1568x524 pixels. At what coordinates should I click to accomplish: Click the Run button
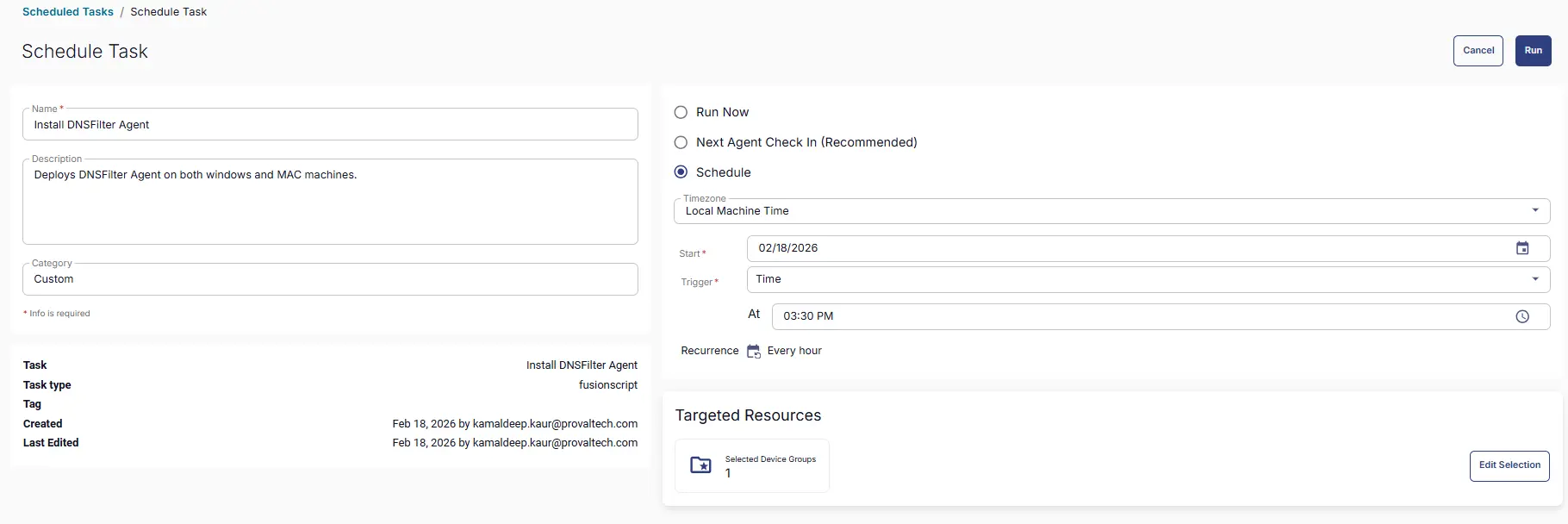1533,51
